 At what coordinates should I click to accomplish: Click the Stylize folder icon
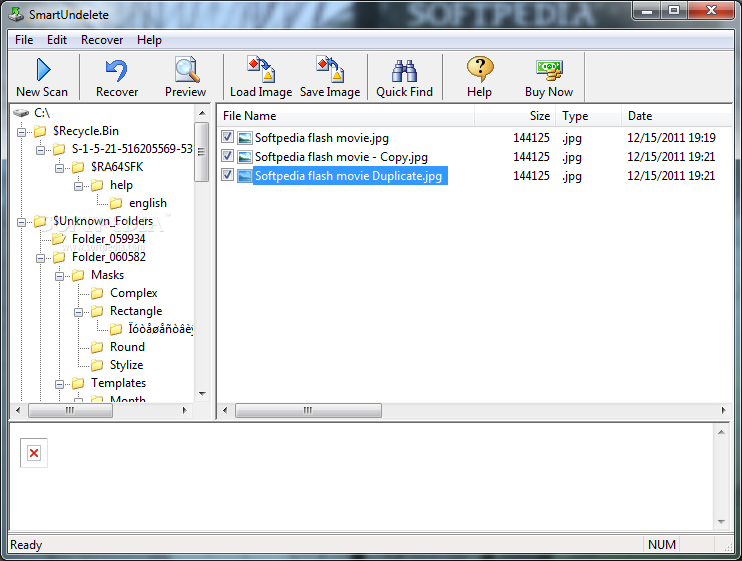97,365
